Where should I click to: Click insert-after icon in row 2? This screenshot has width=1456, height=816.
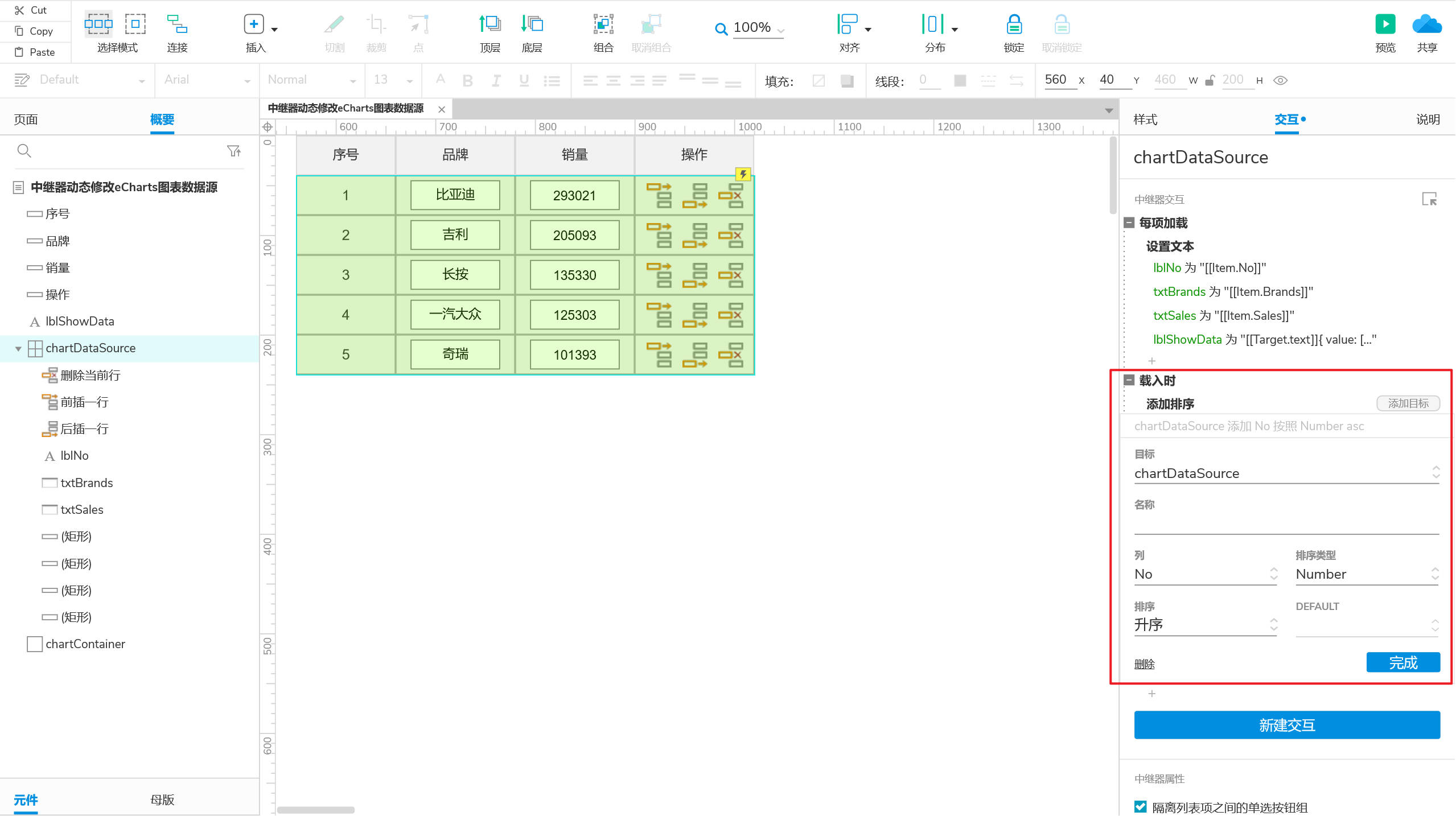pyautogui.click(x=695, y=235)
